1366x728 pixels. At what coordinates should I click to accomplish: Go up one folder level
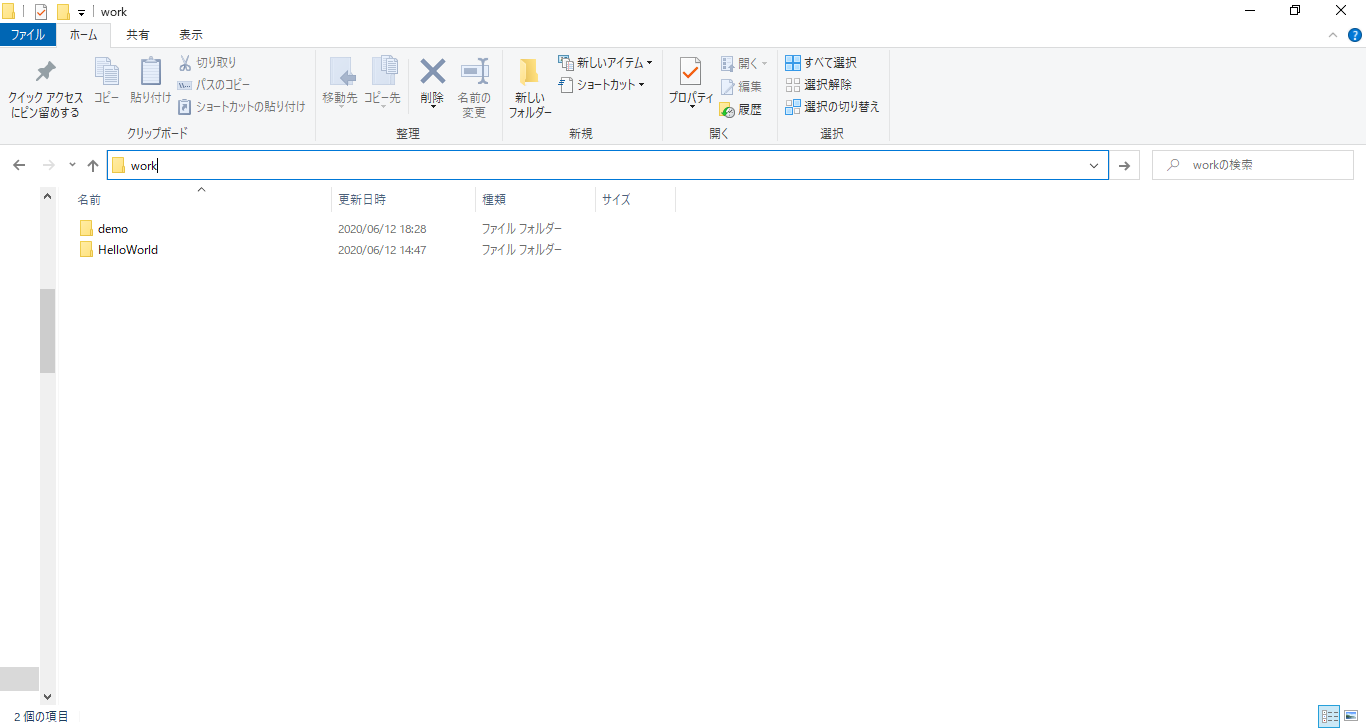pos(93,165)
